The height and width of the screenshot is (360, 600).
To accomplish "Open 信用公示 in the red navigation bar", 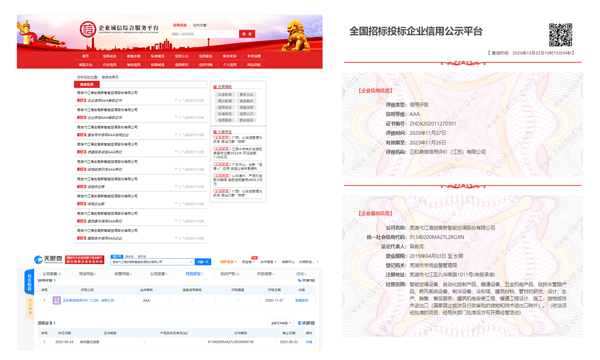I will pos(182,56).
